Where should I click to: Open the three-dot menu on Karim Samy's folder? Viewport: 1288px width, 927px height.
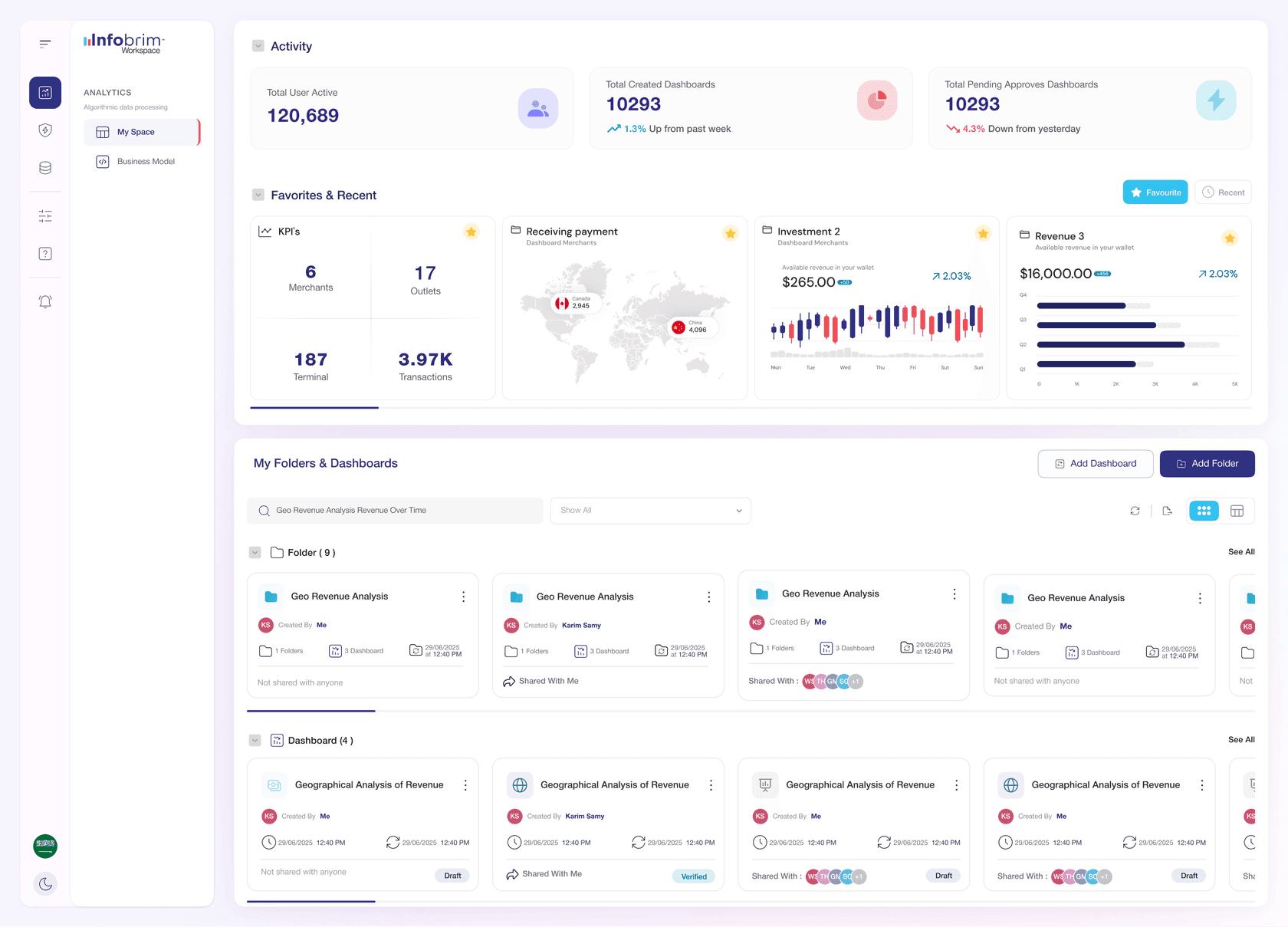(x=709, y=597)
